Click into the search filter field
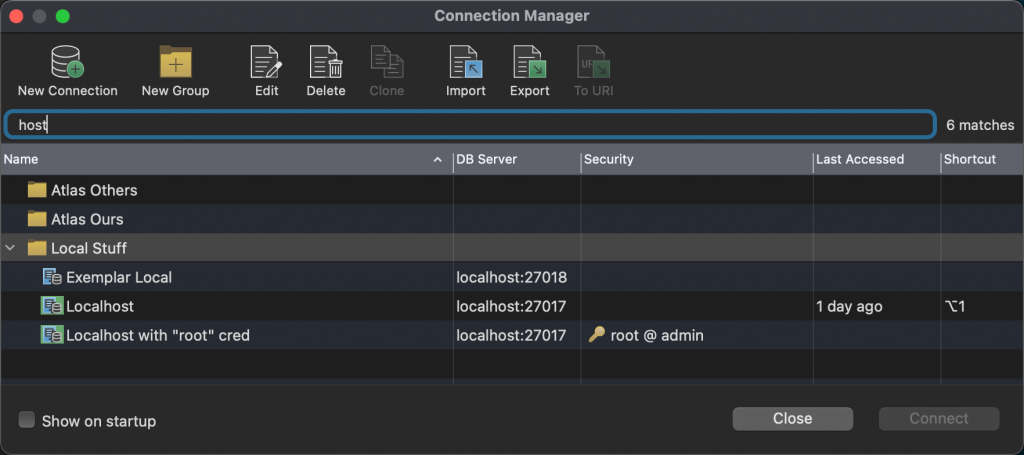This screenshot has width=1024, height=455. tap(470, 125)
